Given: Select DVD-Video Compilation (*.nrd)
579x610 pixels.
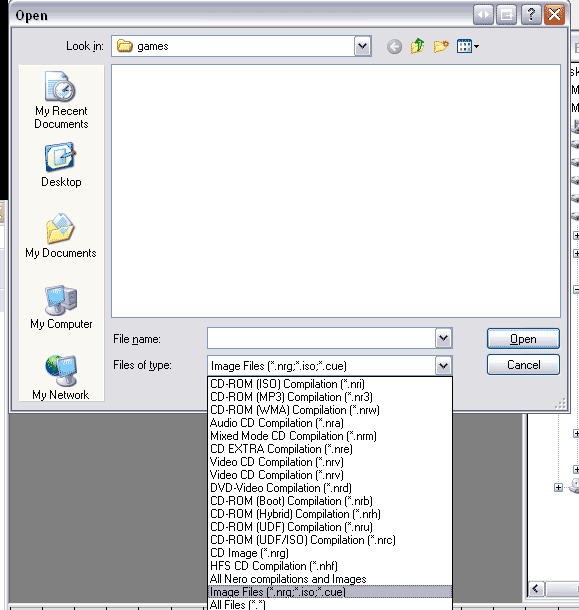Looking at the screenshot, I should point(330,488).
